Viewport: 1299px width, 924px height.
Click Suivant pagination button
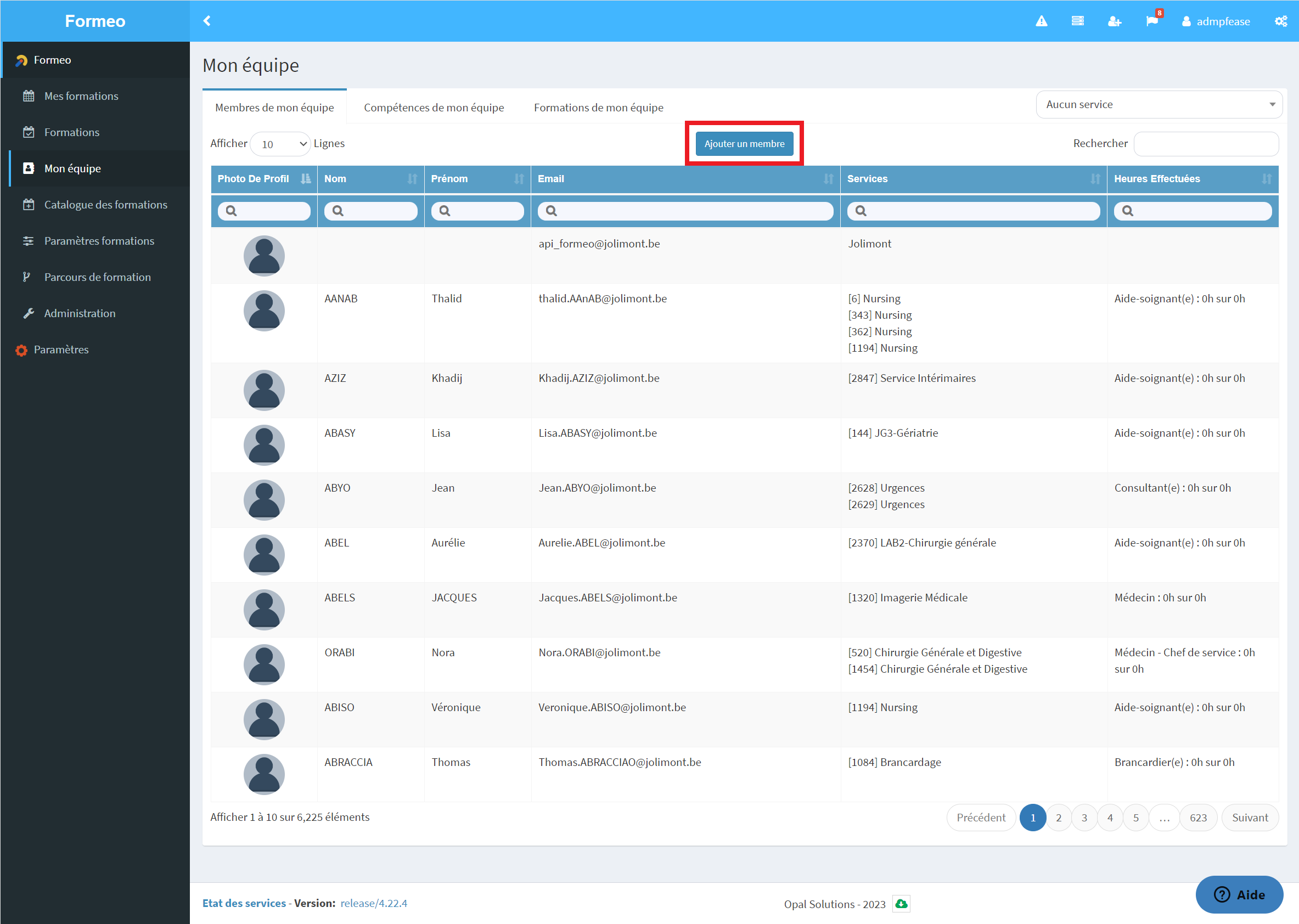[1250, 818]
